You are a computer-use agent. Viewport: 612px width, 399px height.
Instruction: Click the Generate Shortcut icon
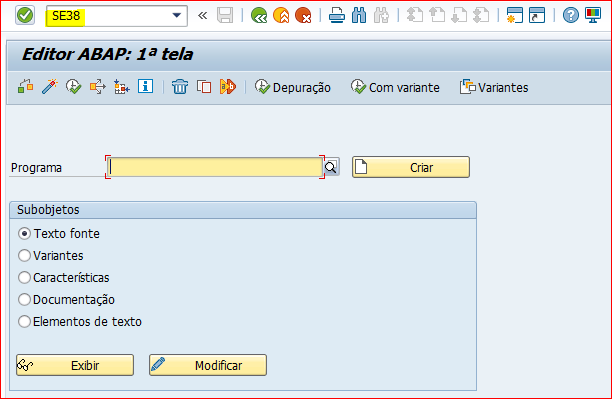click(537, 16)
